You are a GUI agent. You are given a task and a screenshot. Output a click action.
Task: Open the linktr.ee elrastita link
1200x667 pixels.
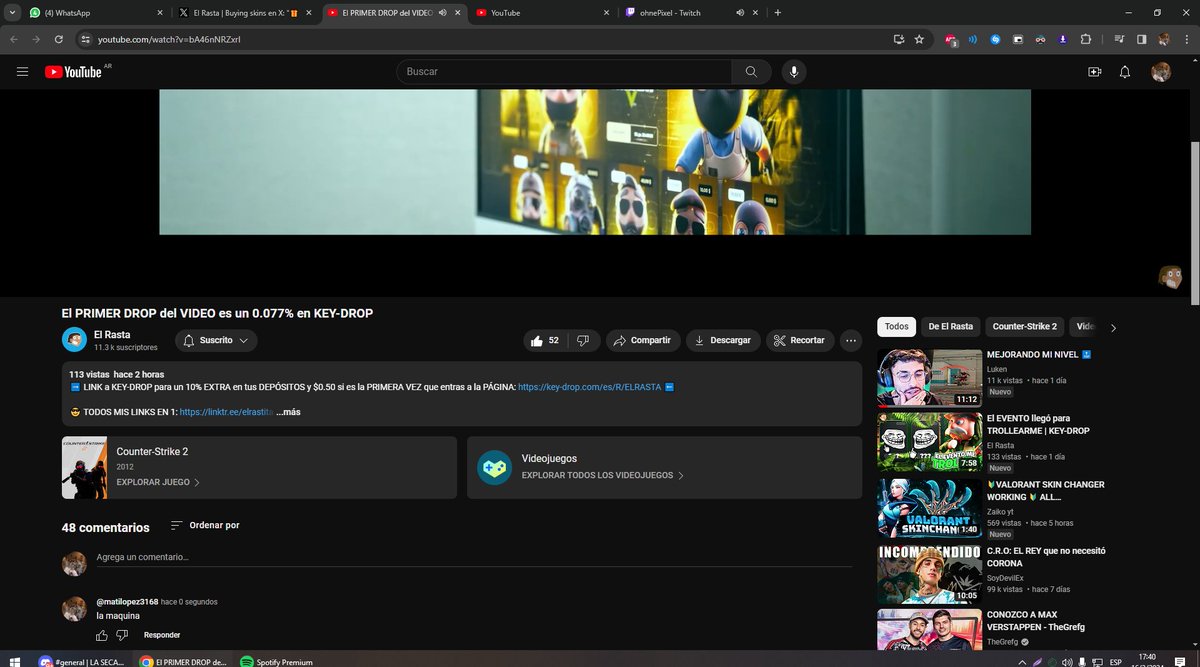click(226, 412)
